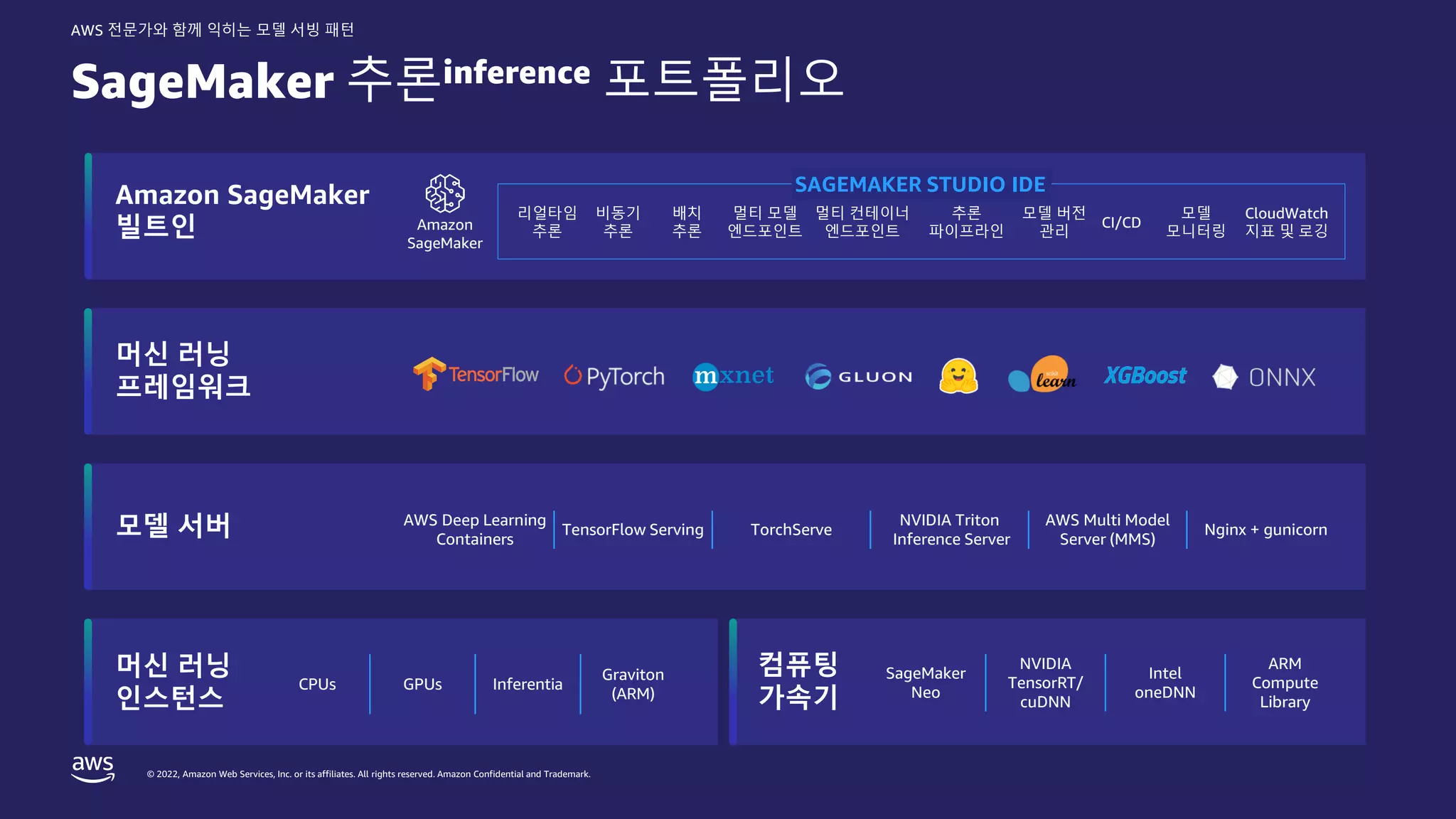Click GPUs instance label
Image resolution: width=1456 pixels, height=819 pixels.
pos(422,684)
